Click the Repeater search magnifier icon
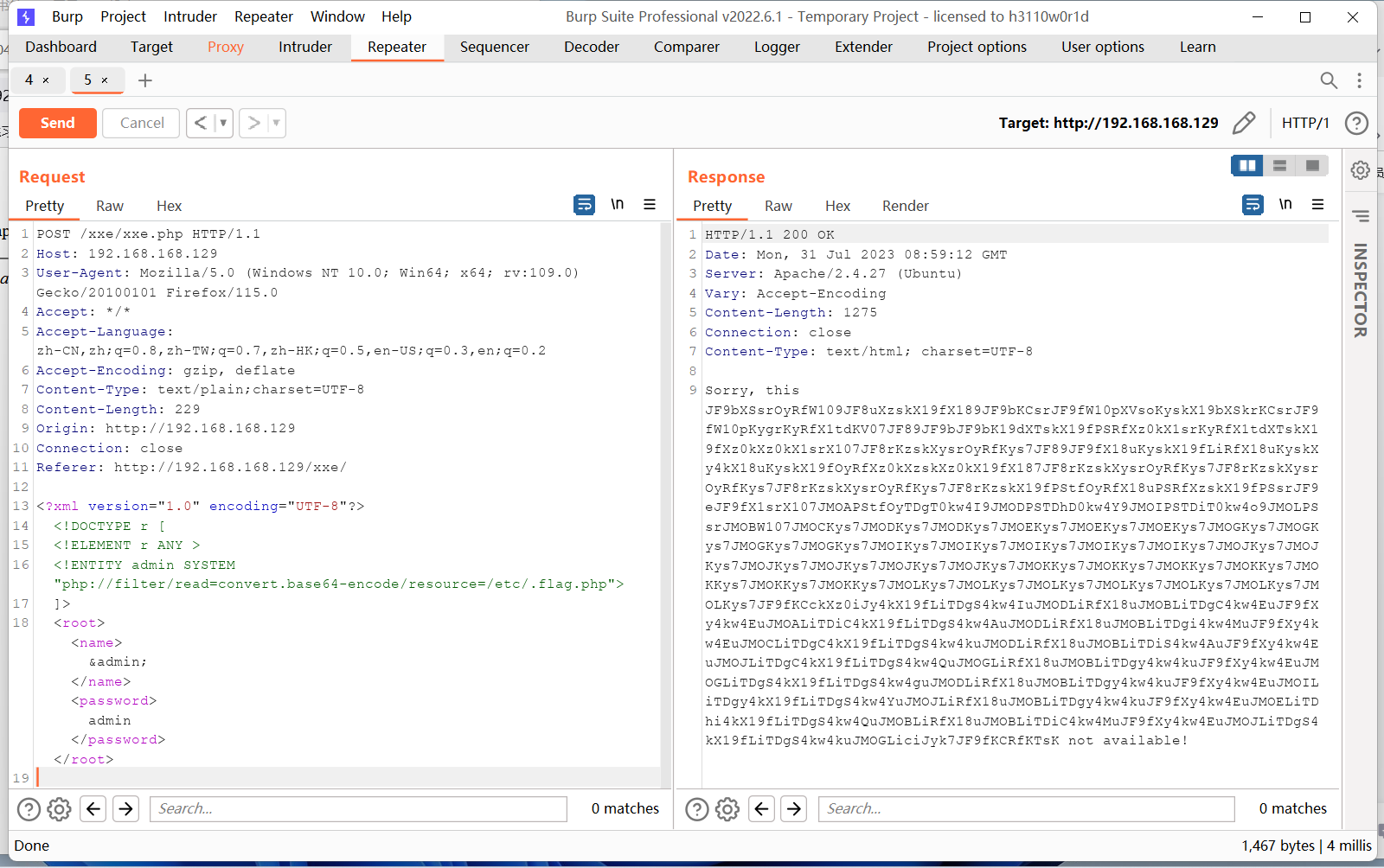Screen dimensions: 1384x868 pyautogui.click(x=1329, y=80)
